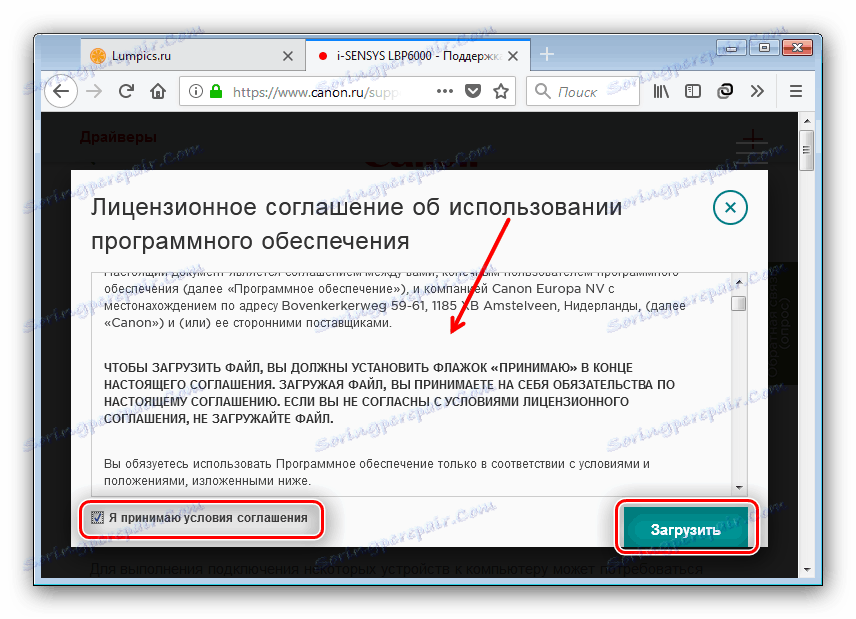This screenshot has height=619, width=856.
Task: Click the Загрузить download button
Action: tap(686, 527)
